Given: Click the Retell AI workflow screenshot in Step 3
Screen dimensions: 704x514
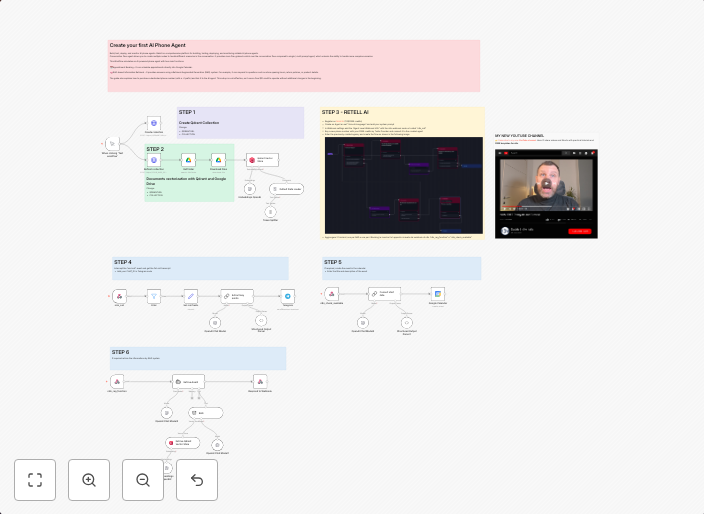Looking at the screenshot, I should click(x=404, y=185).
